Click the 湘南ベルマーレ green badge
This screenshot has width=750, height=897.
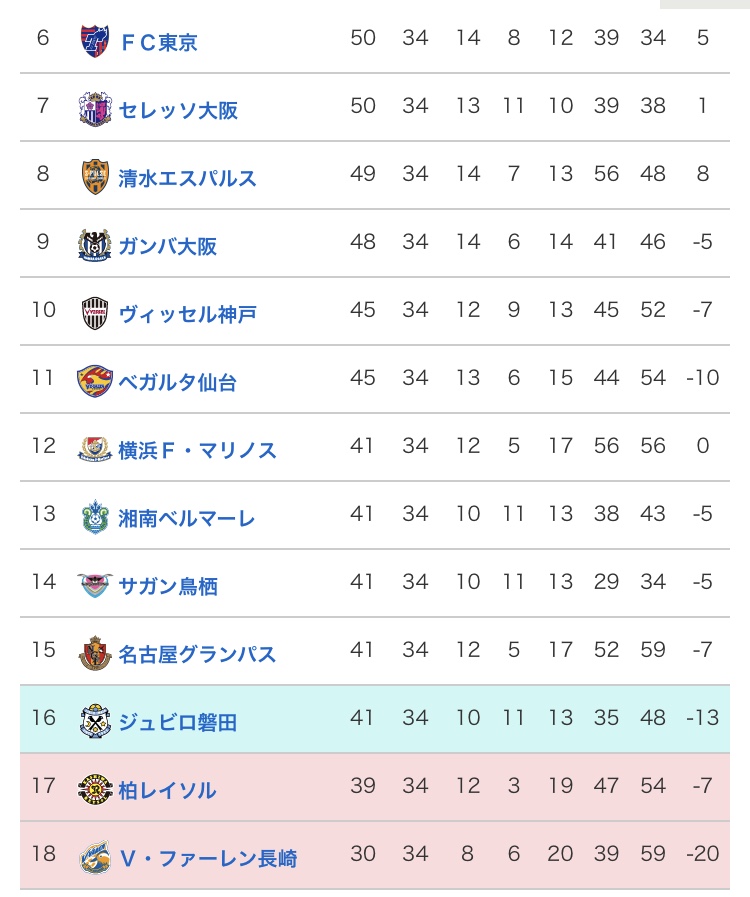point(95,517)
